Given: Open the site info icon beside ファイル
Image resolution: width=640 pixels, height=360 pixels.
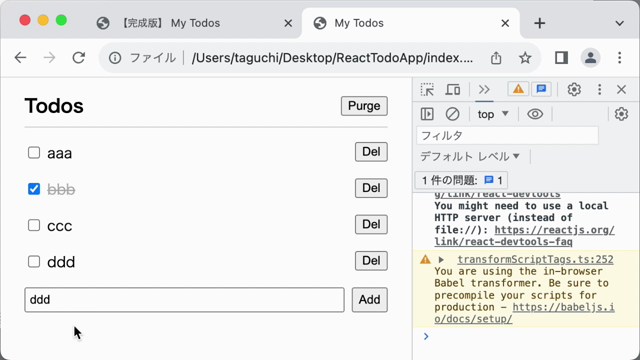Looking at the screenshot, I should point(115,58).
